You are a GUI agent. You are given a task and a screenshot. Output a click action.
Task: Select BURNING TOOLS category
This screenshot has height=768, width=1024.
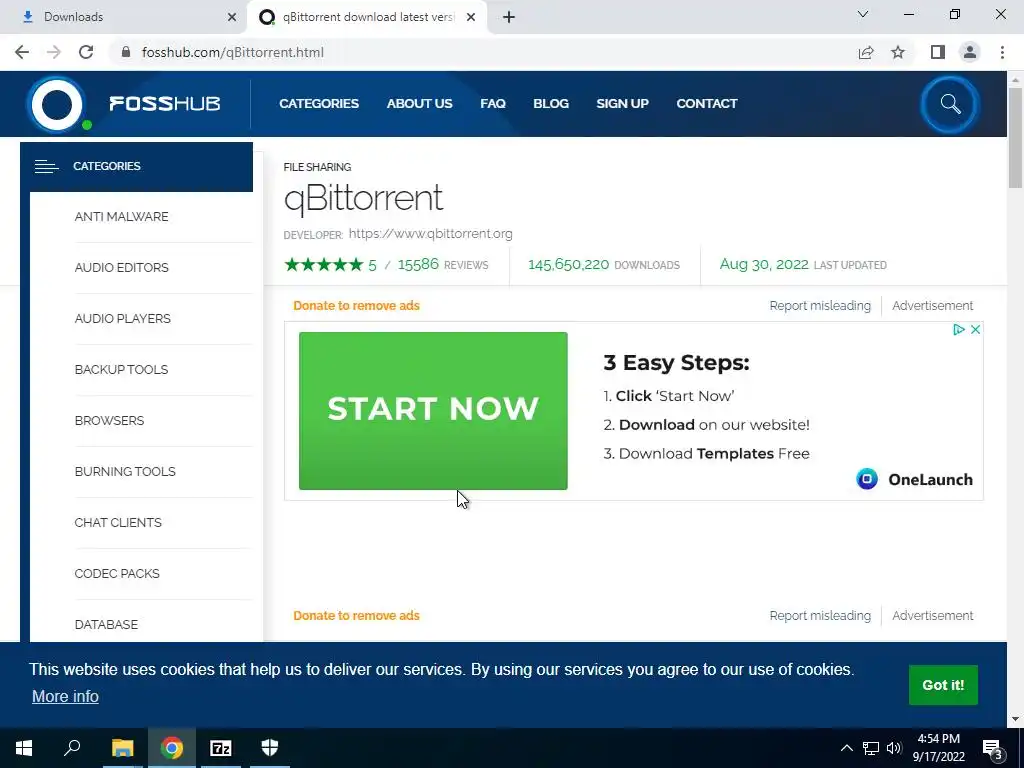pyautogui.click(x=125, y=472)
